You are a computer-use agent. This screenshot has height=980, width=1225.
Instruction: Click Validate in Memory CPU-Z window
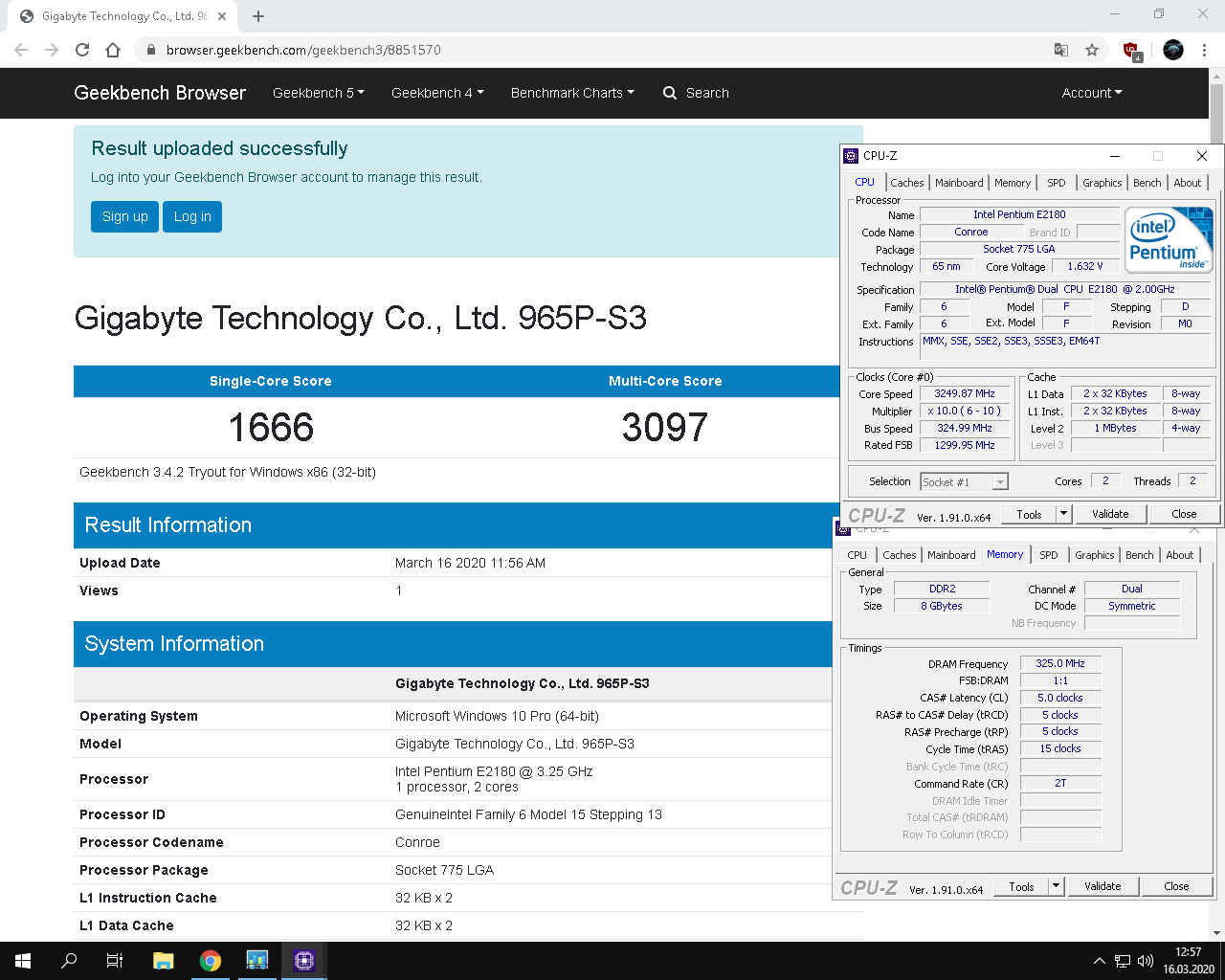1102,886
